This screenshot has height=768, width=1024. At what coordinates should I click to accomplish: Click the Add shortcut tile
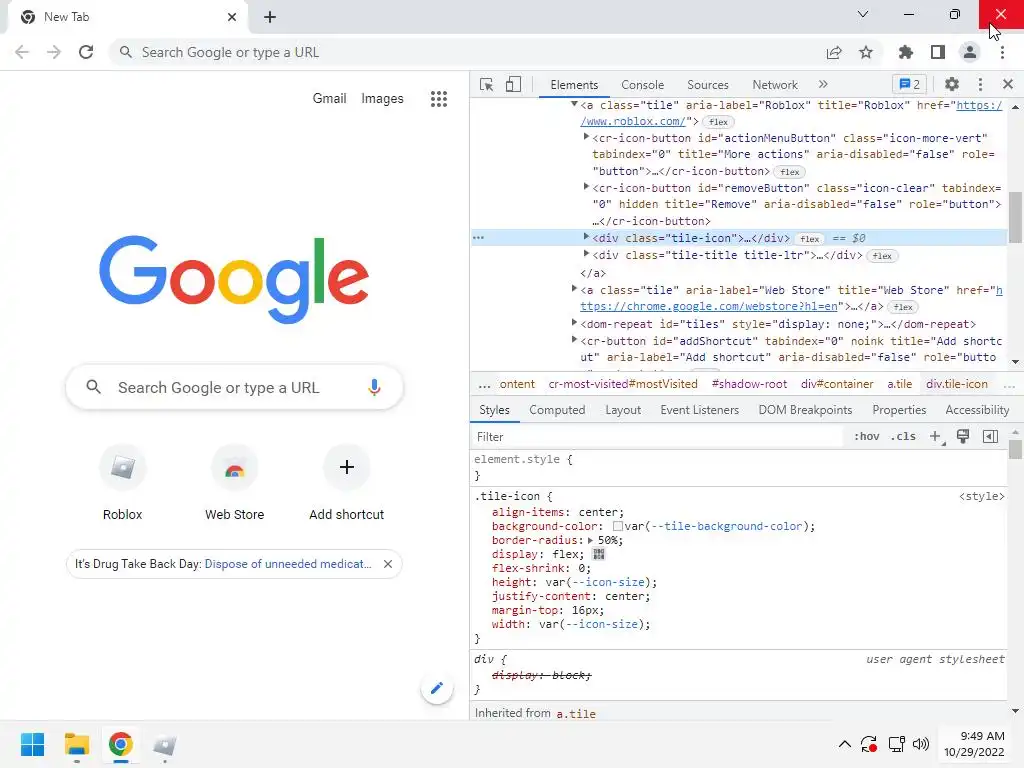347,483
